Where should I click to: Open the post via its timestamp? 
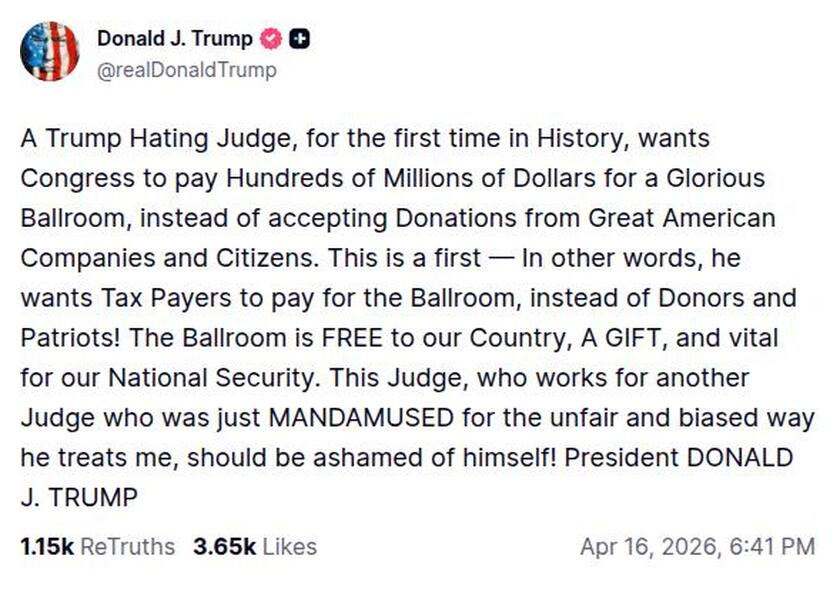coord(698,547)
